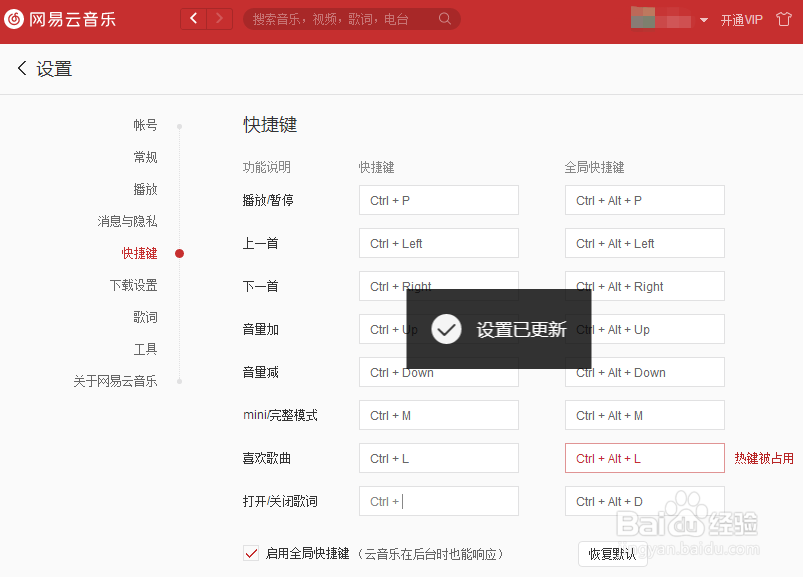Edit the conflicting Ctrl + Alt + L global field
Screen dimensions: 803x577
(645, 458)
